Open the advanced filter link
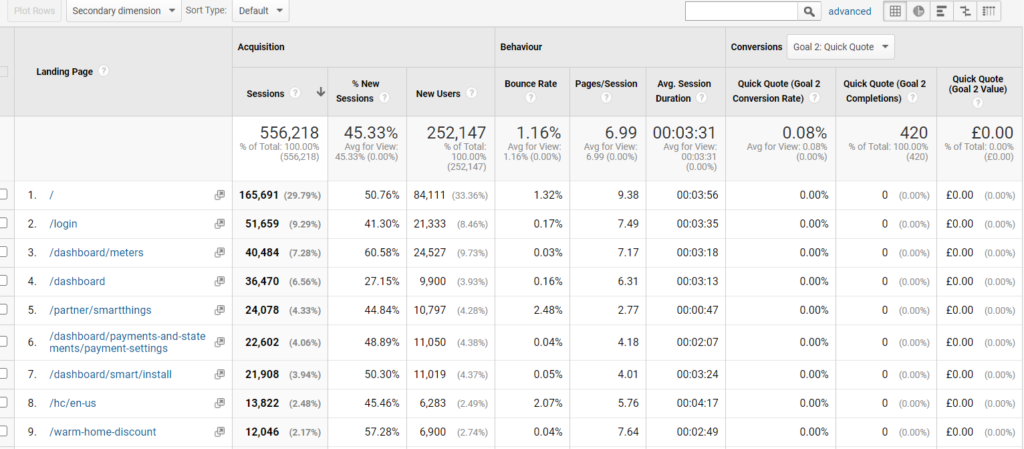The image size is (1024, 449). [x=849, y=11]
